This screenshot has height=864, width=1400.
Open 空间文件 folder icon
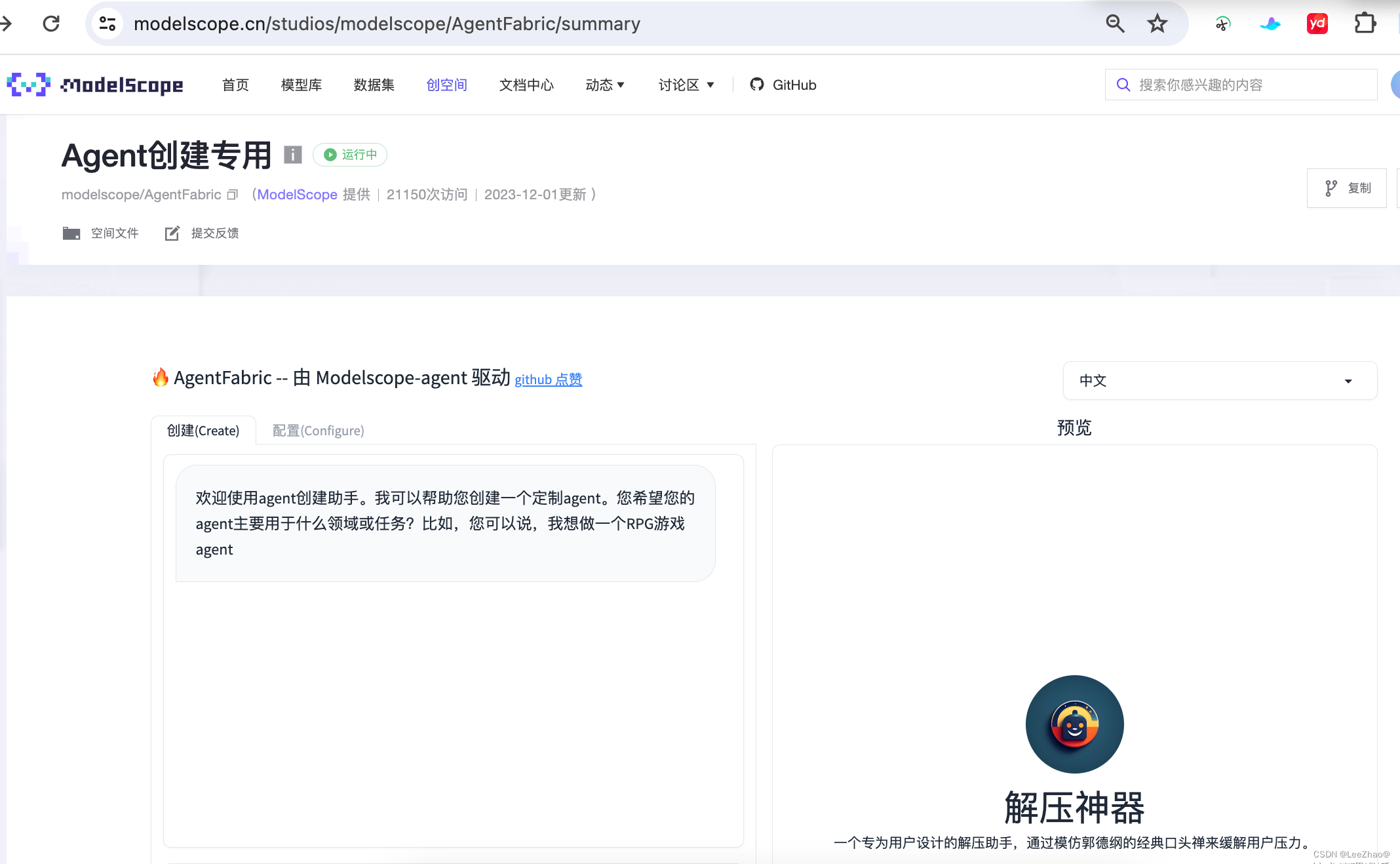coord(71,233)
